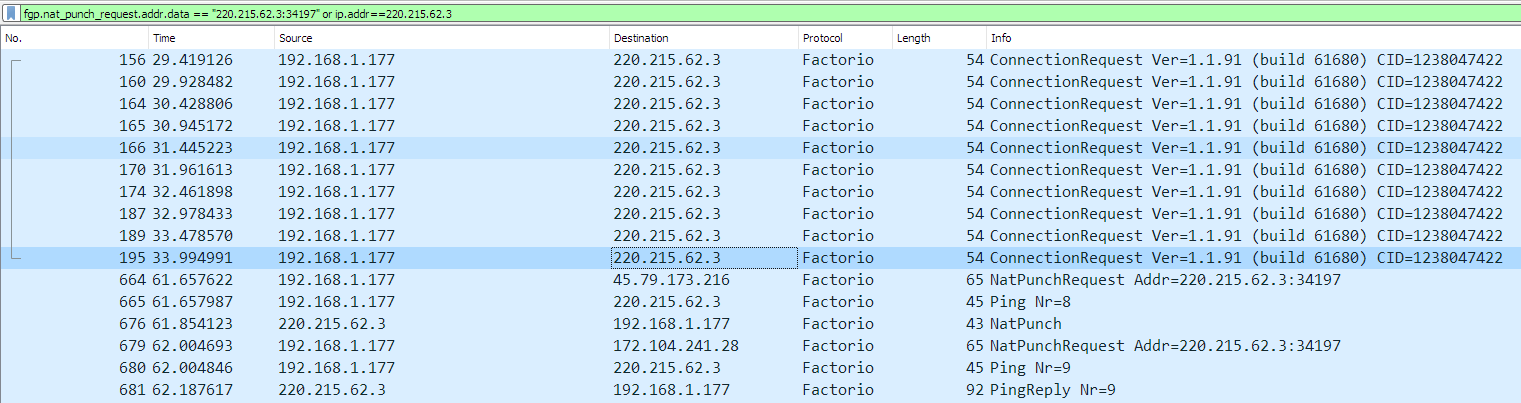The height and width of the screenshot is (403, 1521).
Task: Select the NatPunch packet 676
Action: pos(760,323)
